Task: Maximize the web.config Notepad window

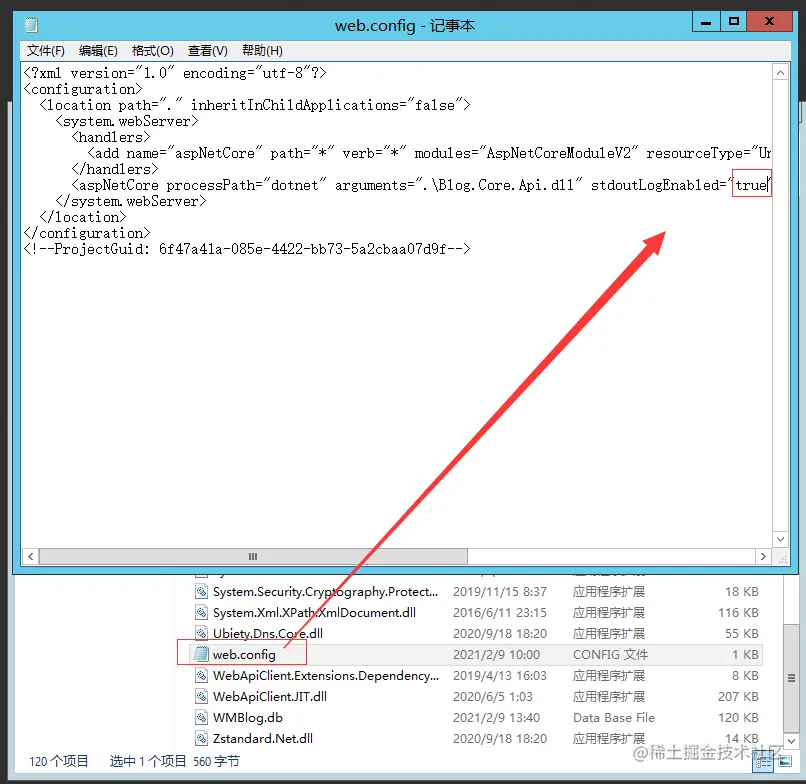Action: (x=734, y=22)
